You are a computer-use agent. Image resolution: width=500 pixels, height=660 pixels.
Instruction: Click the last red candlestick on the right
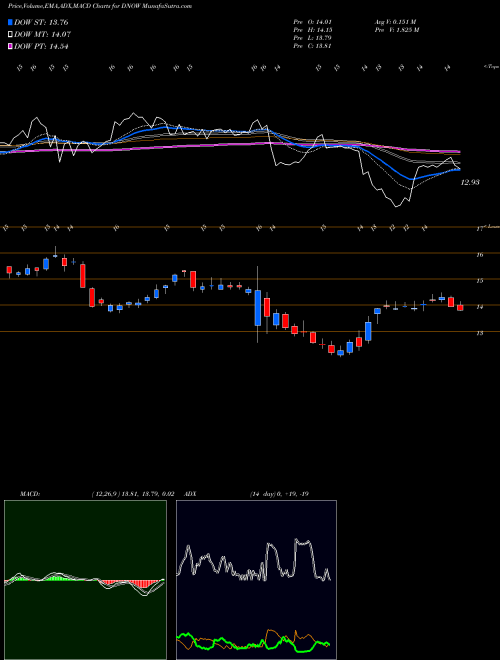pyautogui.click(x=460, y=307)
